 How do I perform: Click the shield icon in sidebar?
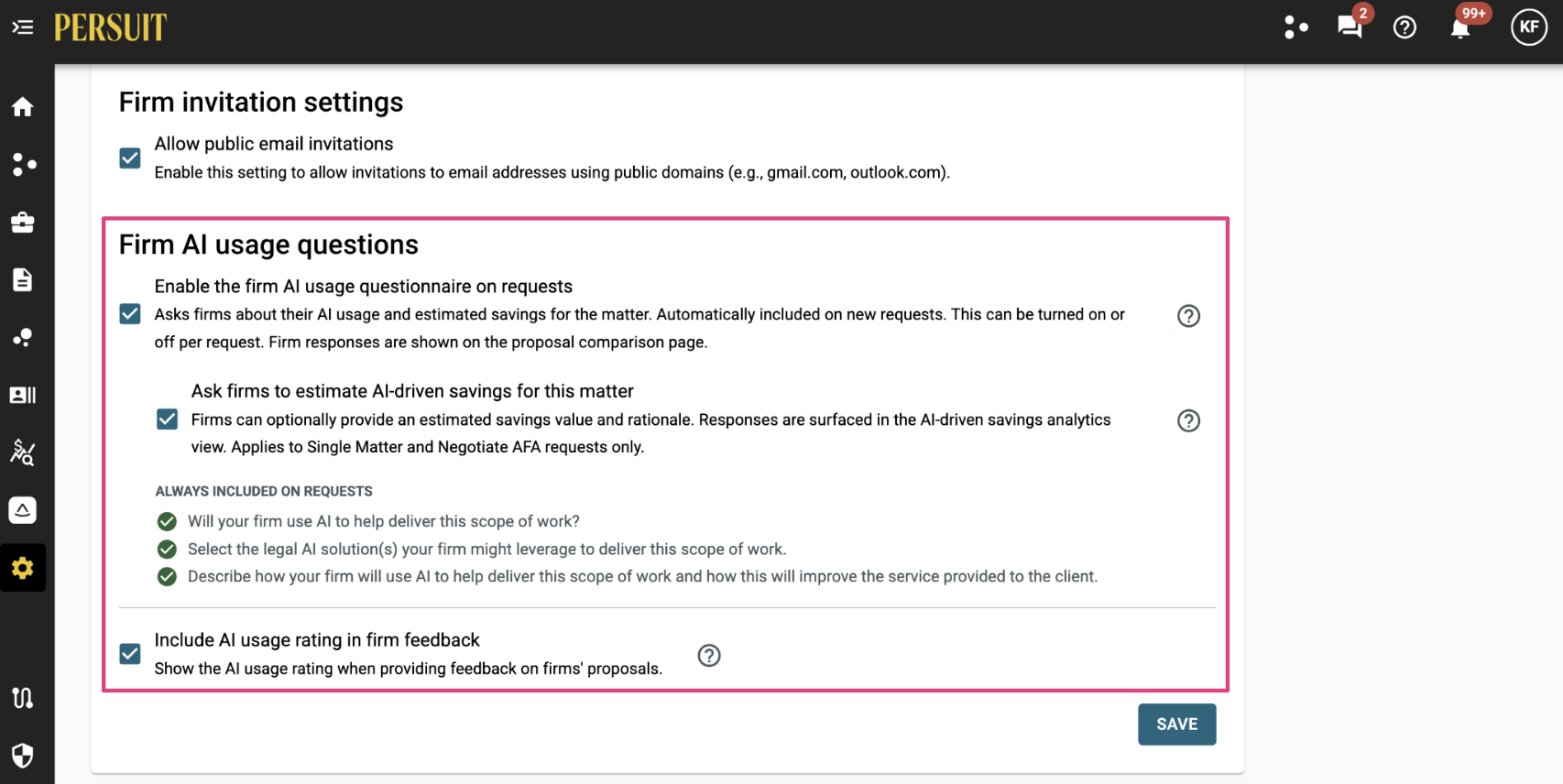[23, 756]
